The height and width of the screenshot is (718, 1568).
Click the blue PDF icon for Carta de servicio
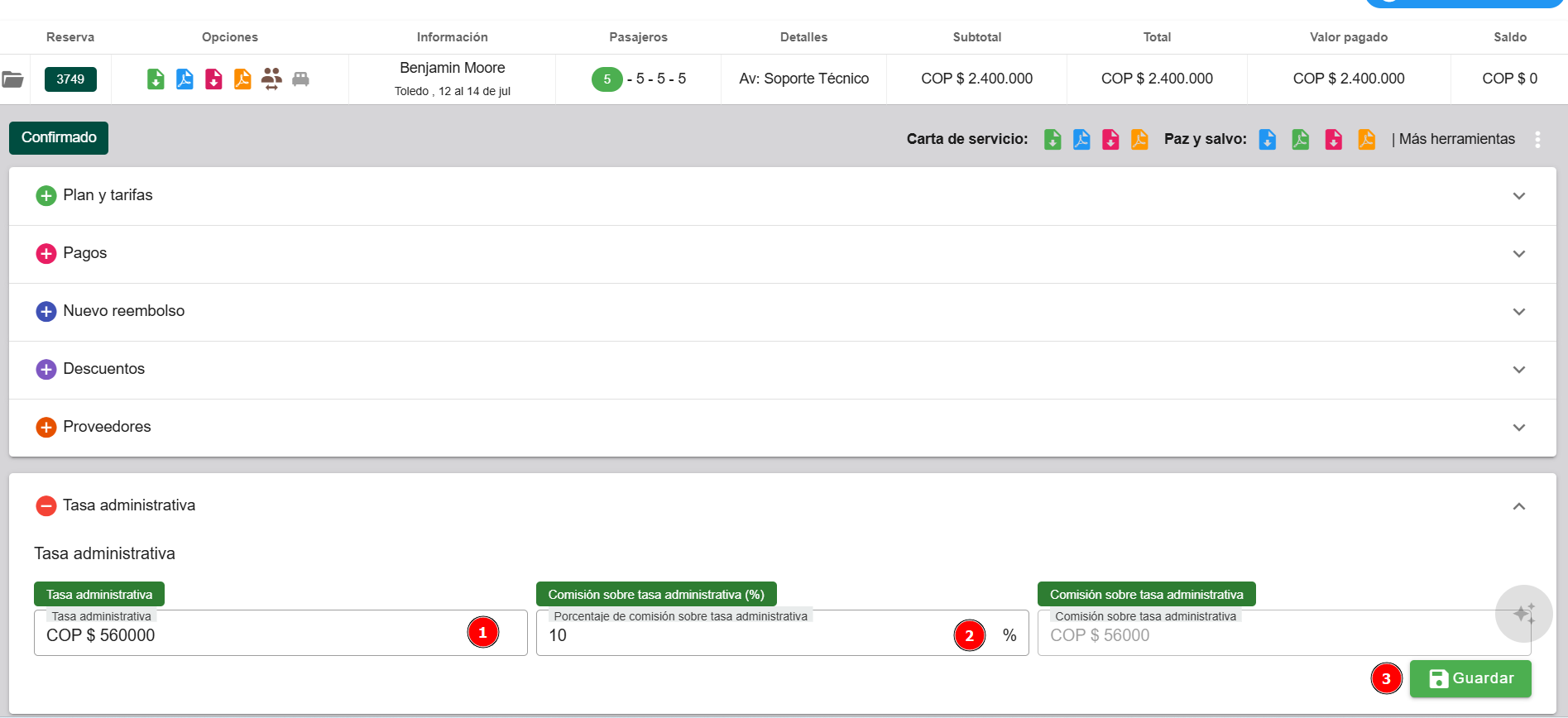(x=1081, y=140)
